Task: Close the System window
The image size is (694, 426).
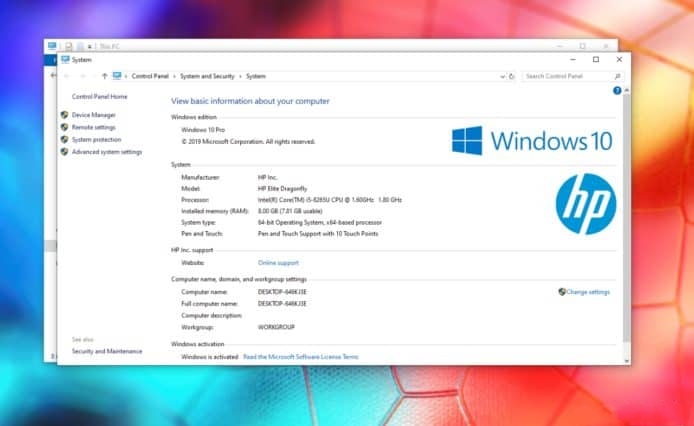Action: point(619,60)
